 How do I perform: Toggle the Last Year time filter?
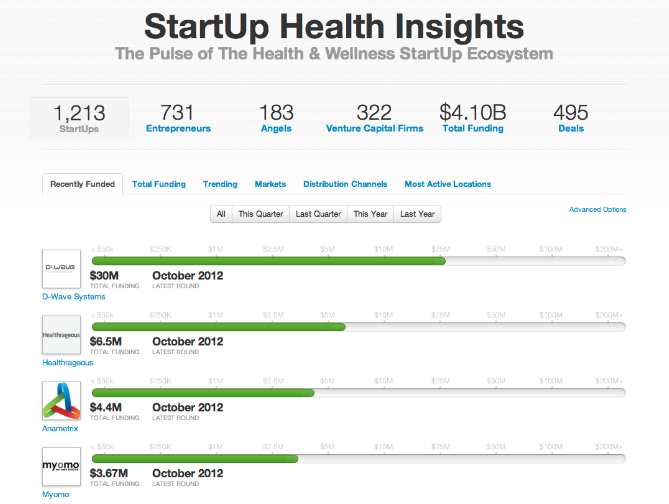(x=417, y=214)
